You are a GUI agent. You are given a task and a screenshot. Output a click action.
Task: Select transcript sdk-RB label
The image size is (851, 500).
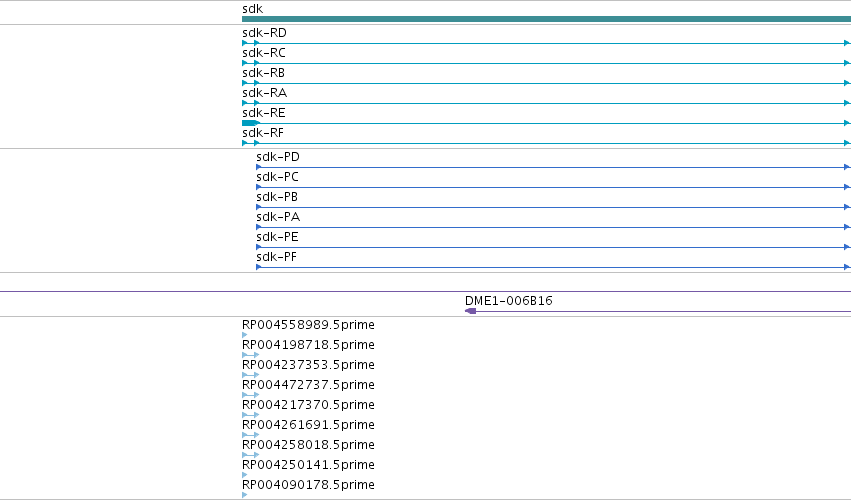263,73
